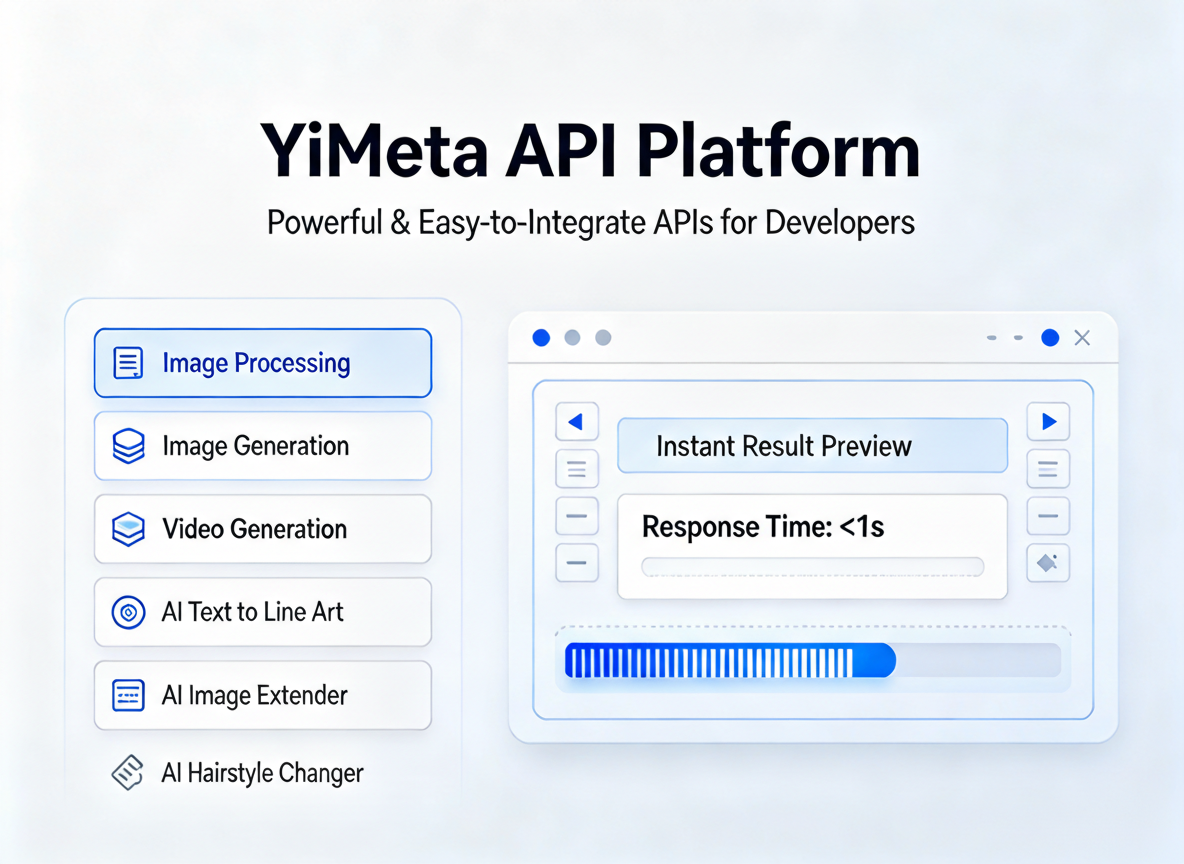Click the Instant Result Preview bar
Viewport: 1184px width, 864px height.
812,446
